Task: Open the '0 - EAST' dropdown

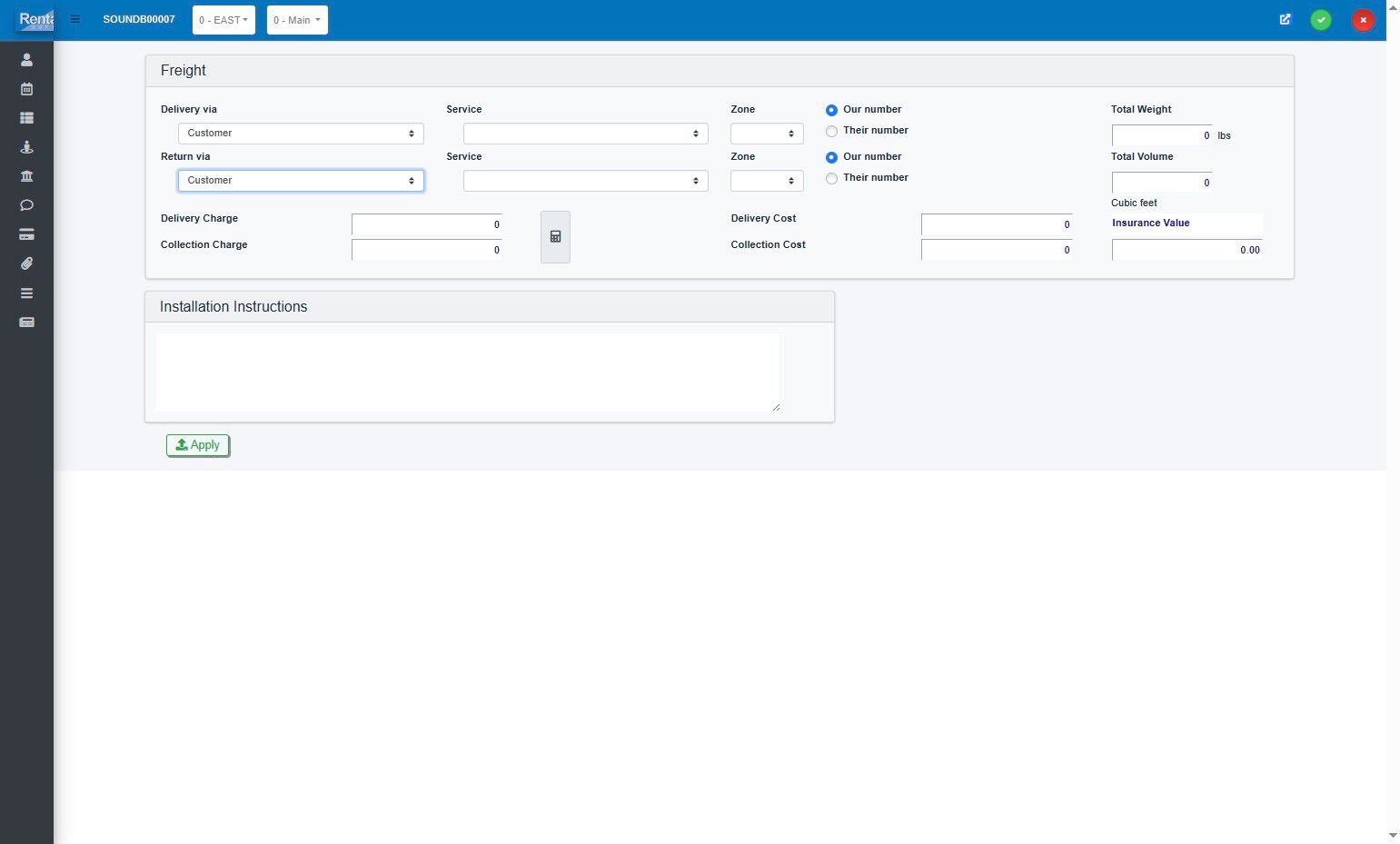Action: click(x=223, y=20)
